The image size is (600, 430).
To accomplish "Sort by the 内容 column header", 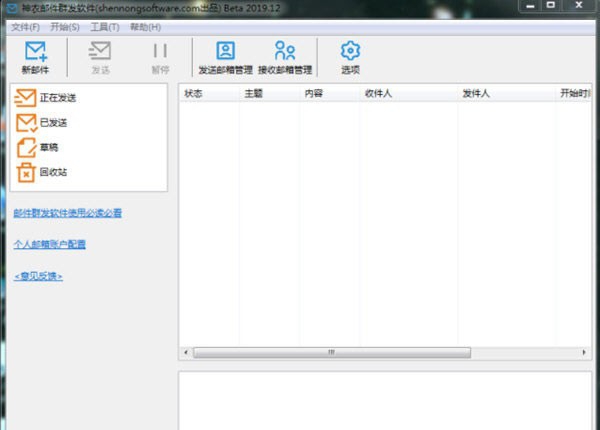I will [329, 93].
